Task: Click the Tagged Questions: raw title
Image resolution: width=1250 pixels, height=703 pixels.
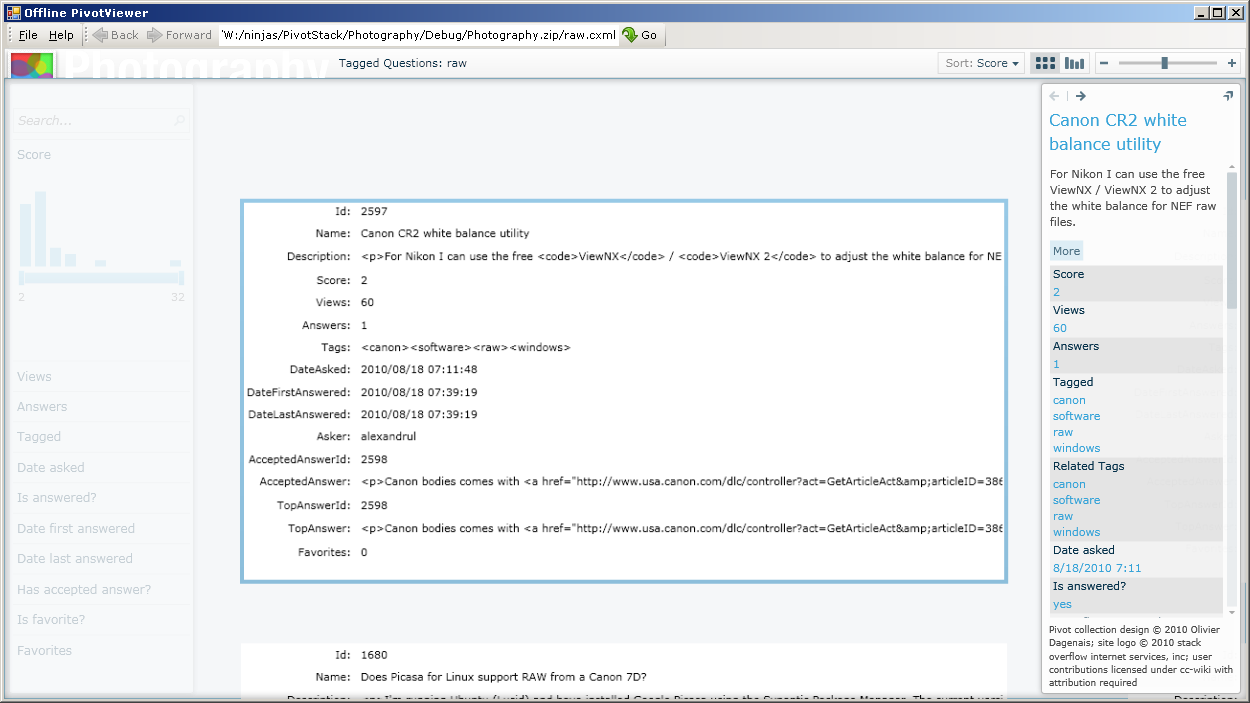Action: point(402,63)
